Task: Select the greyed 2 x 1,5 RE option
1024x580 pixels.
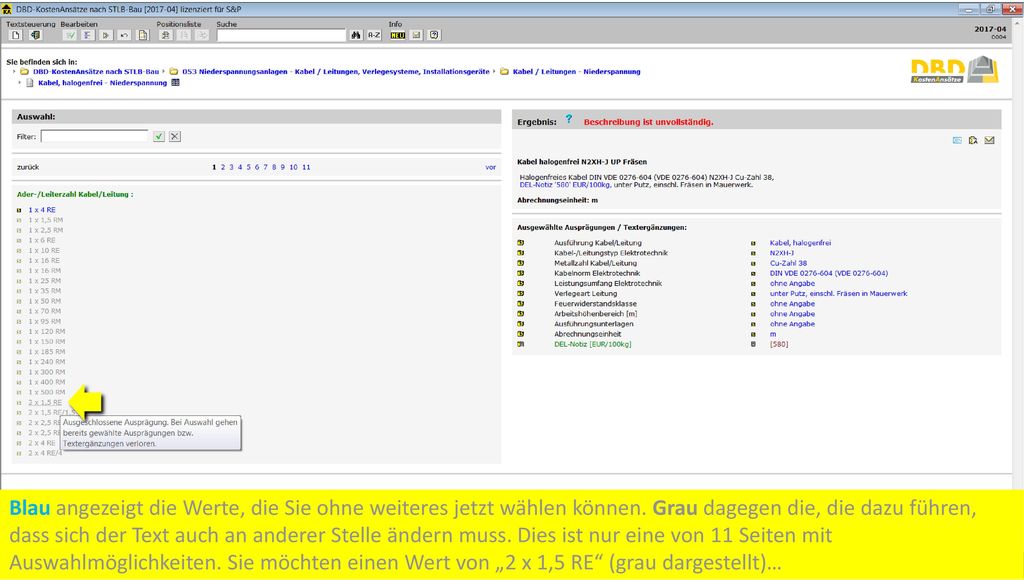Action: (x=45, y=403)
